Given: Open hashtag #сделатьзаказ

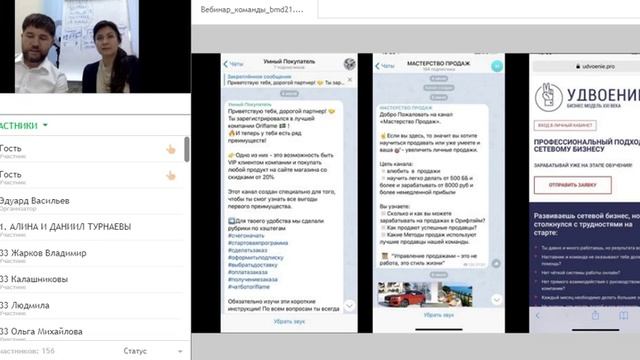Looking at the screenshot, I should (248, 250).
